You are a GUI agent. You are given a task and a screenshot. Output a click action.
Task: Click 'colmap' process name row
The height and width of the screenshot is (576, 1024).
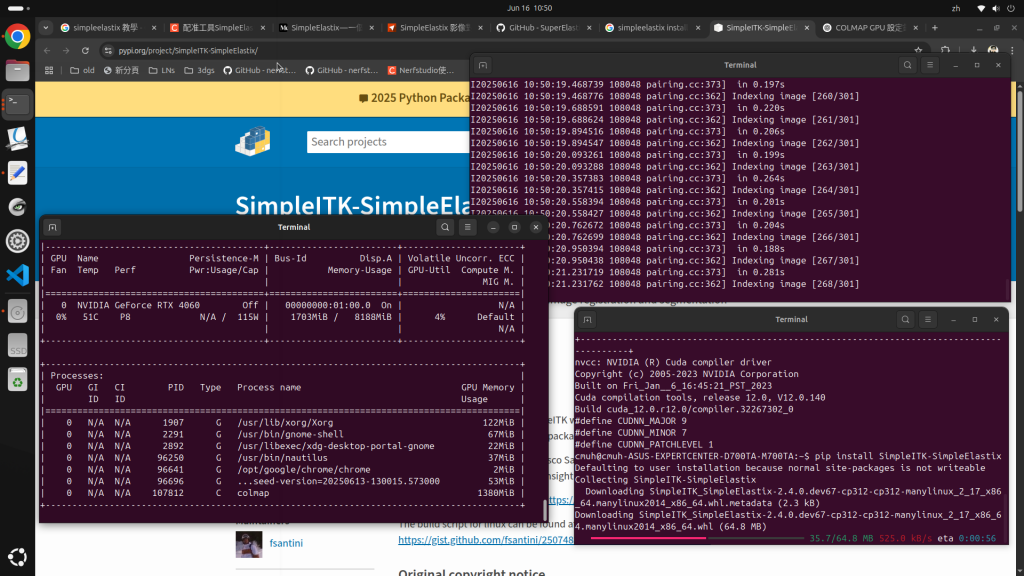click(283, 493)
